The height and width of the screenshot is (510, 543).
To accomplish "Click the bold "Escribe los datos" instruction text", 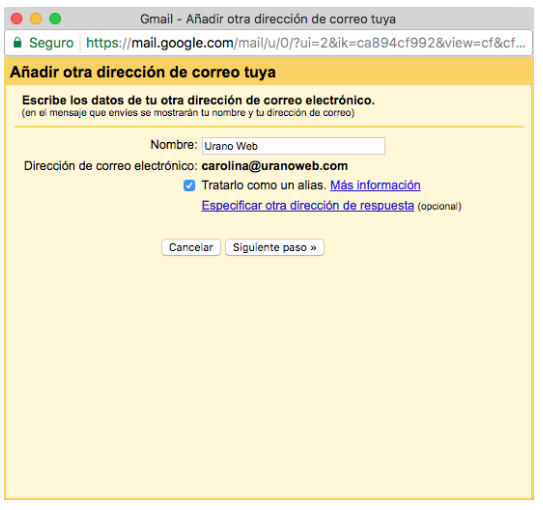I will click(x=198, y=100).
